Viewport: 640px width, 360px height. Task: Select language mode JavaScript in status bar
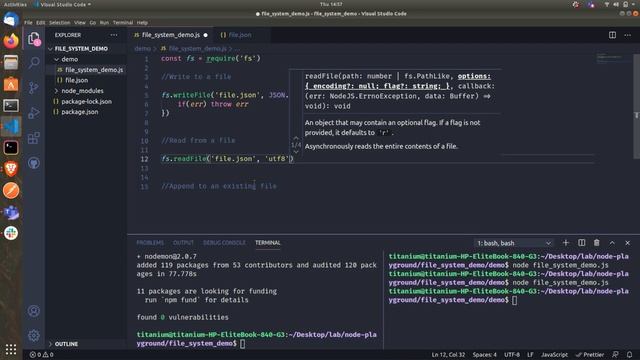[x=554, y=355]
